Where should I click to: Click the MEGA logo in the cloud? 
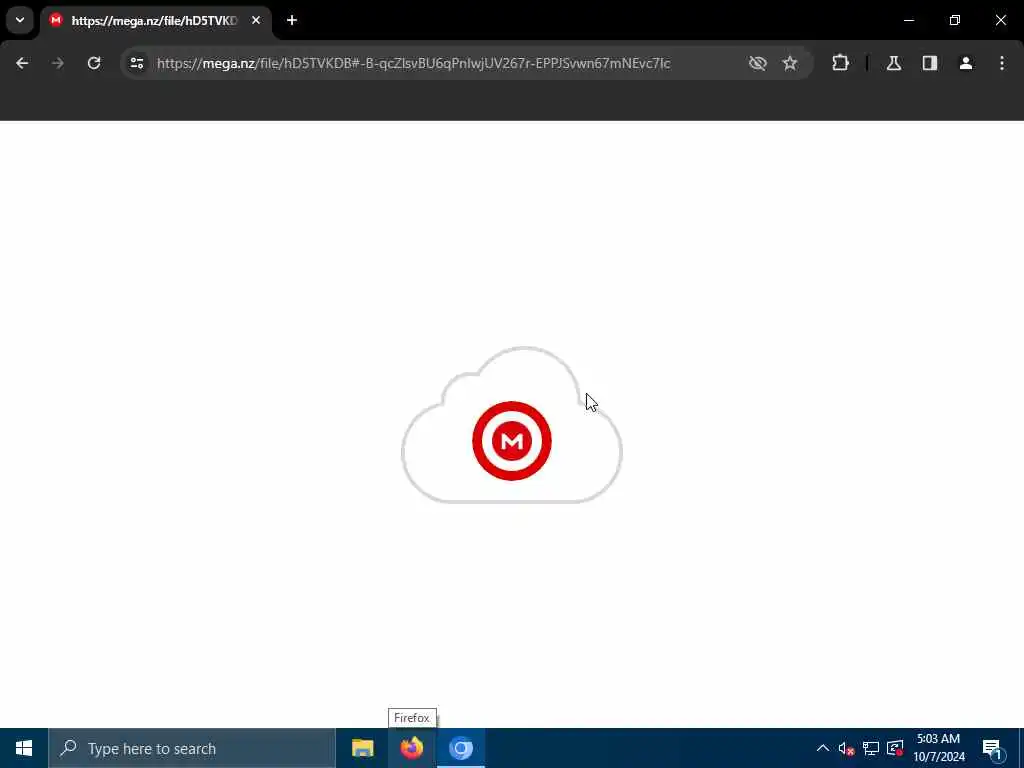coord(512,441)
